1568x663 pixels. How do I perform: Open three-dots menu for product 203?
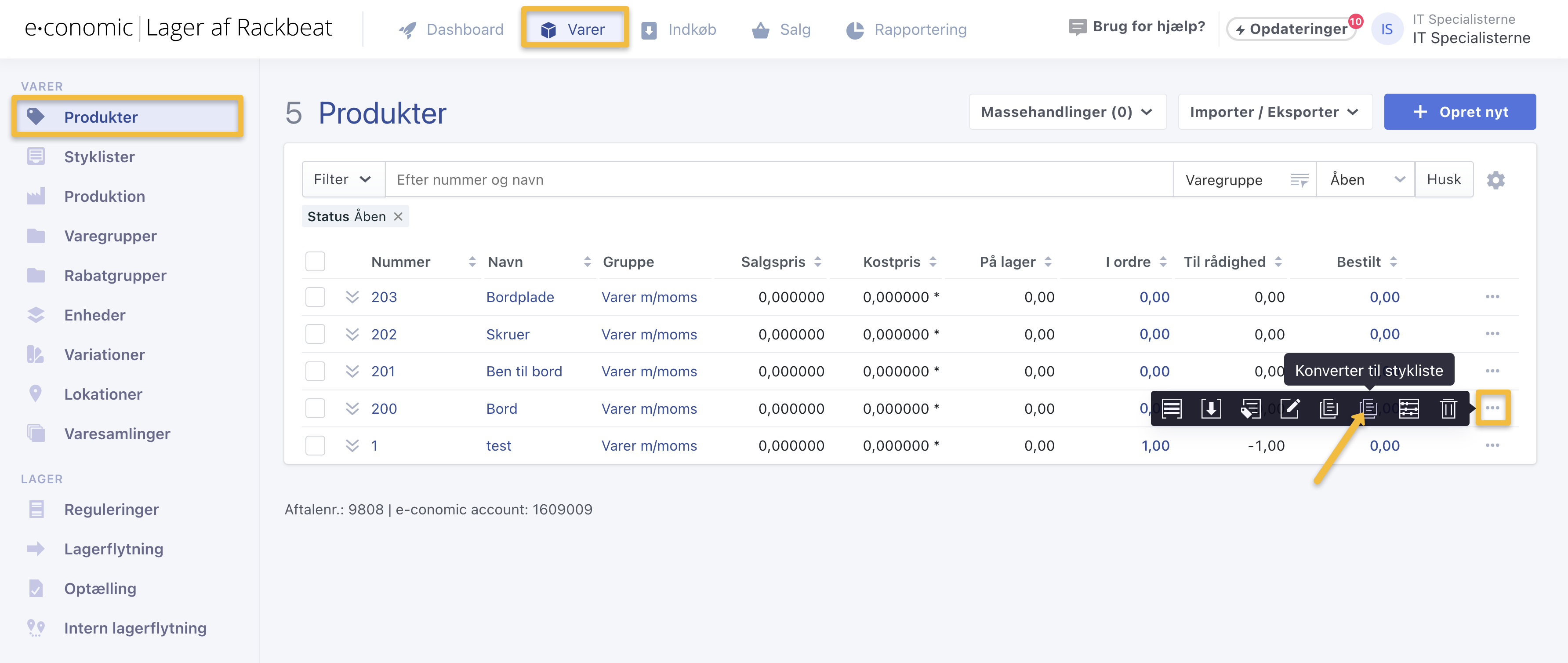pyautogui.click(x=1492, y=297)
